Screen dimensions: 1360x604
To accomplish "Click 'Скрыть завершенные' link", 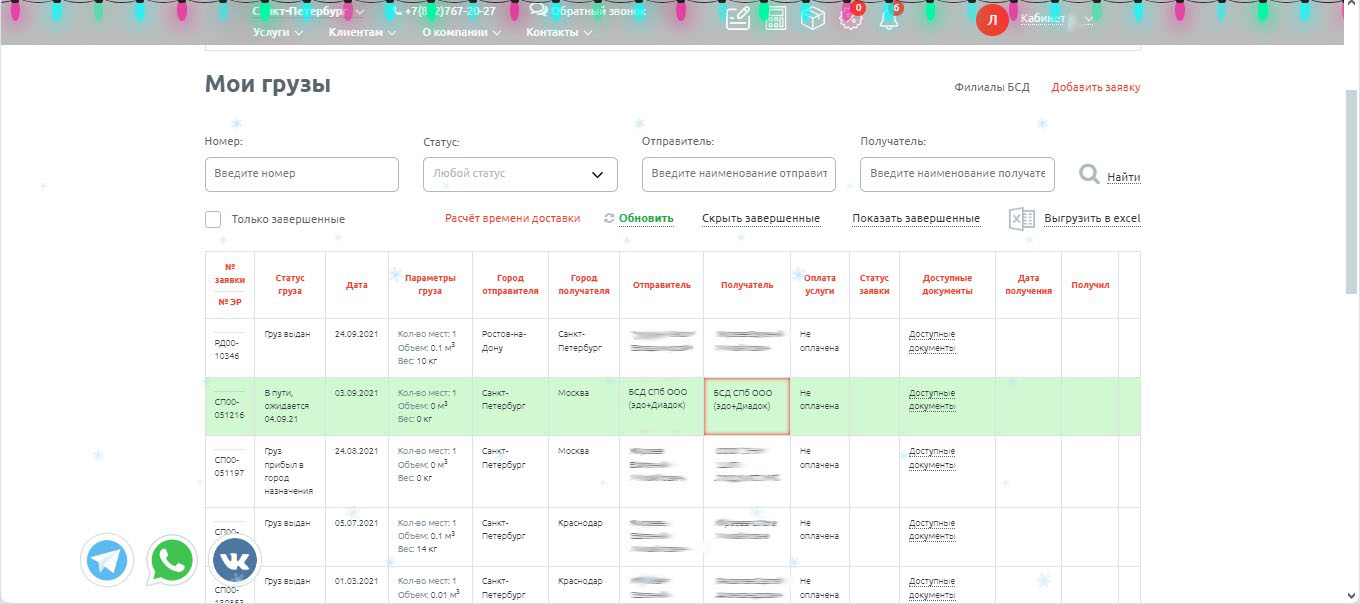I will [x=760, y=218].
